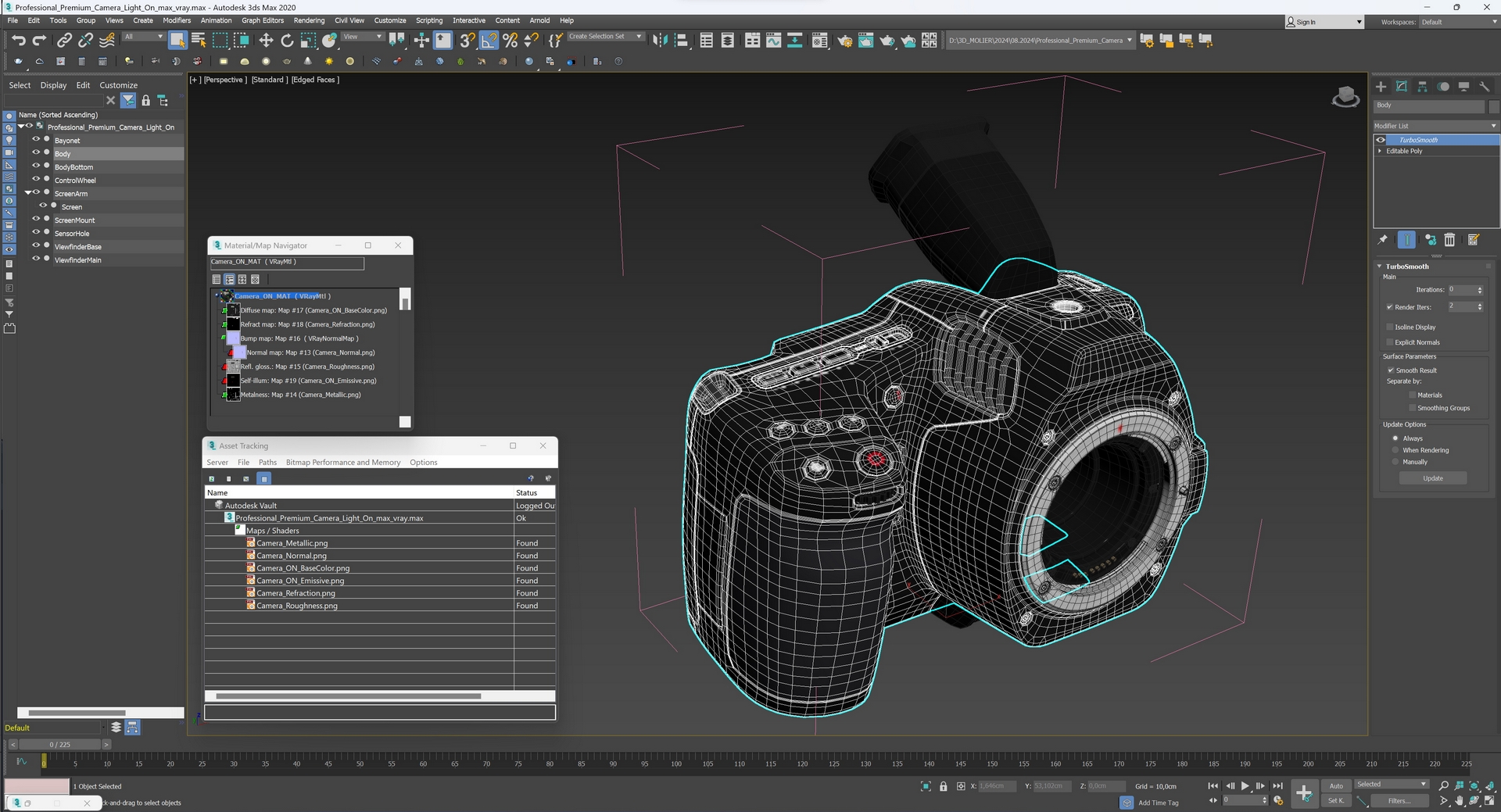Open the key filter Selected dropdown
1501x812 pixels.
pos(1392,785)
